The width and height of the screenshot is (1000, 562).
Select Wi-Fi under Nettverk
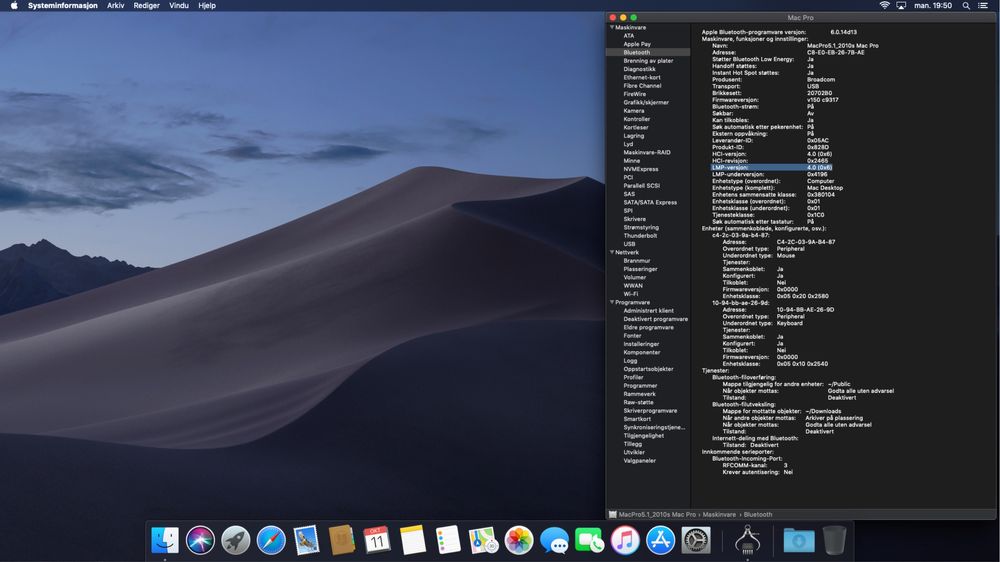[631, 294]
